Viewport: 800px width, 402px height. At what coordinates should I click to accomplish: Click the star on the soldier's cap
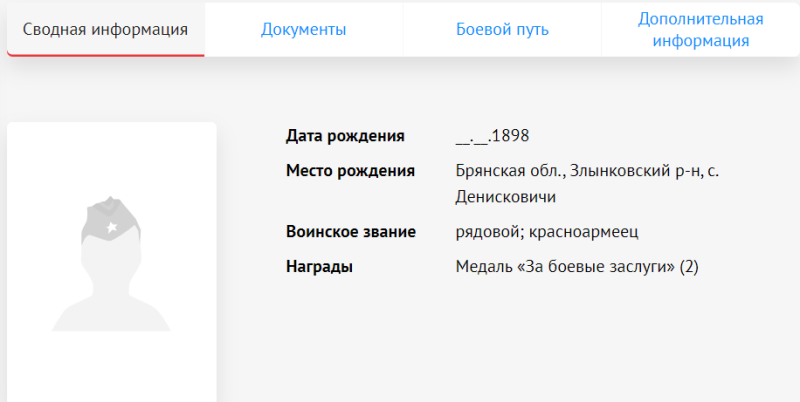pyautogui.click(x=111, y=229)
